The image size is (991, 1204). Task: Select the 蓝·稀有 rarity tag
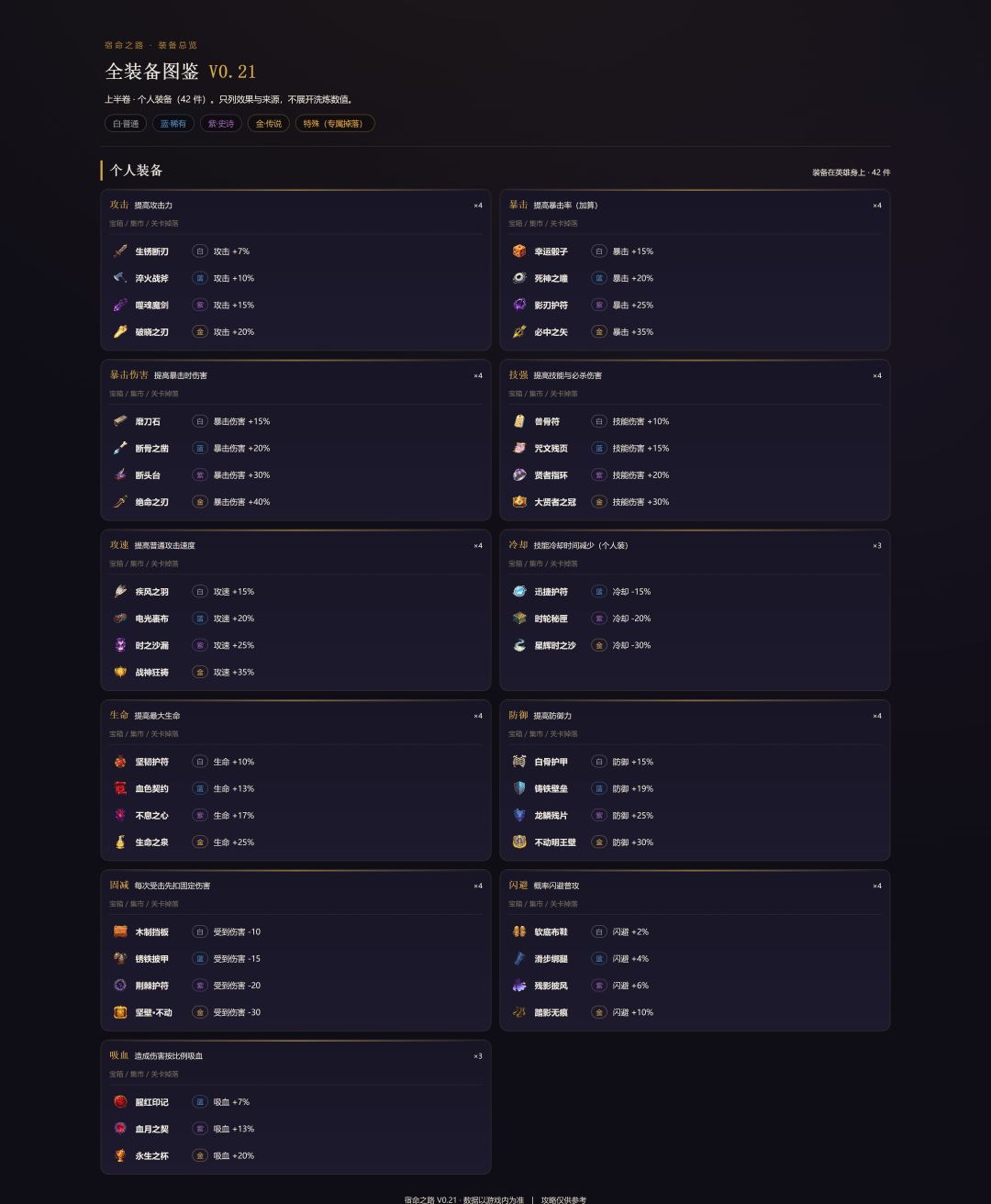coord(173,123)
